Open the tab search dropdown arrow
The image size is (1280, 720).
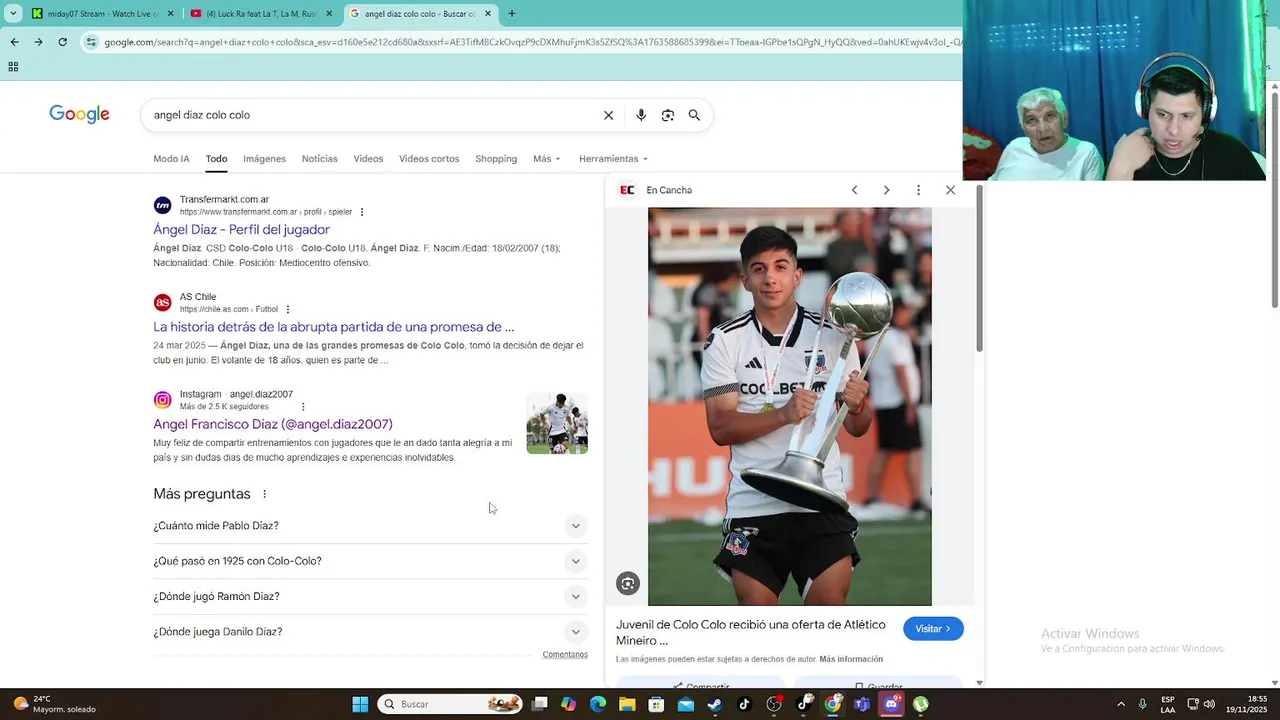pos(13,14)
